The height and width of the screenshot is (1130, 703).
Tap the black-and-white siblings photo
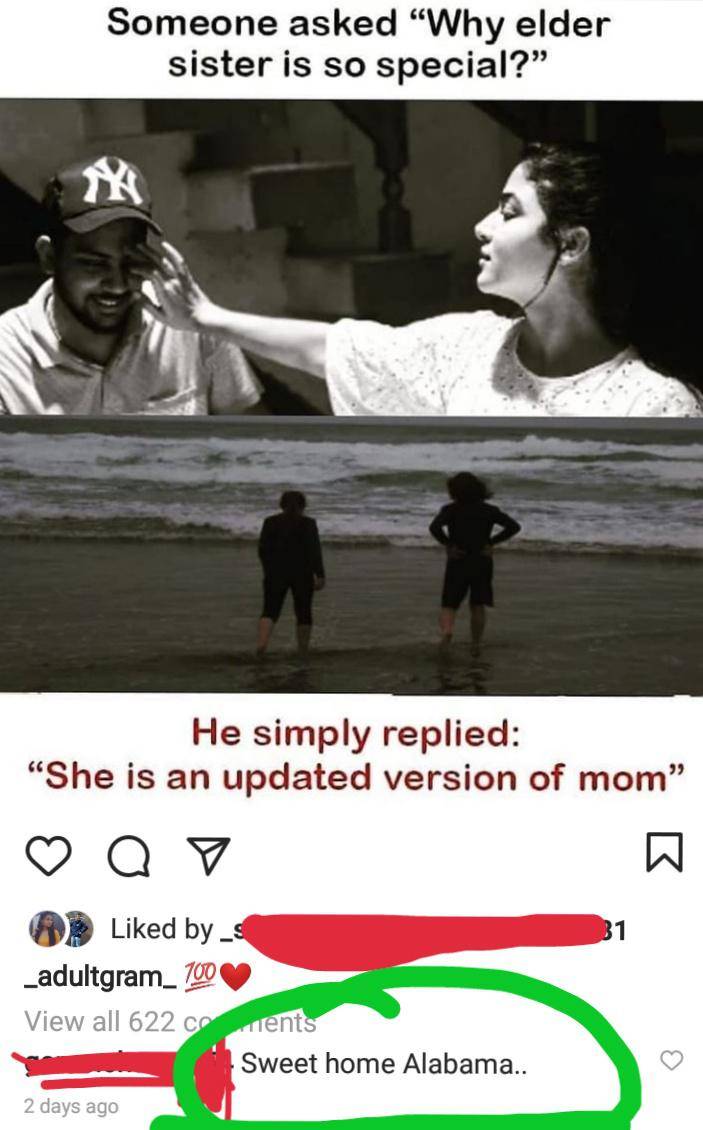351,257
